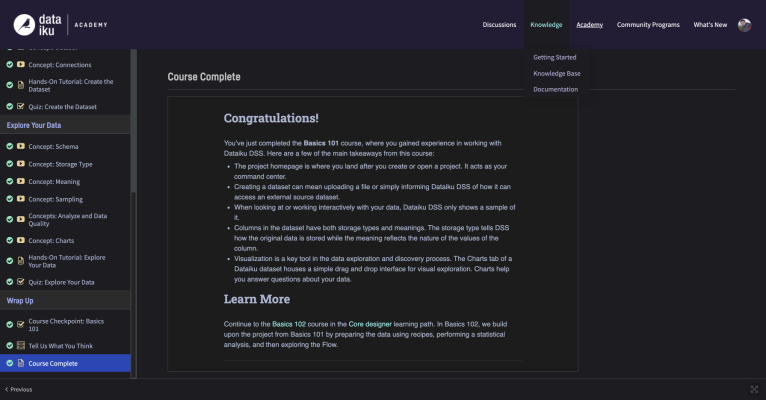
Task: Click the green checkmark for Concept: Schema
Action: coord(9,146)
